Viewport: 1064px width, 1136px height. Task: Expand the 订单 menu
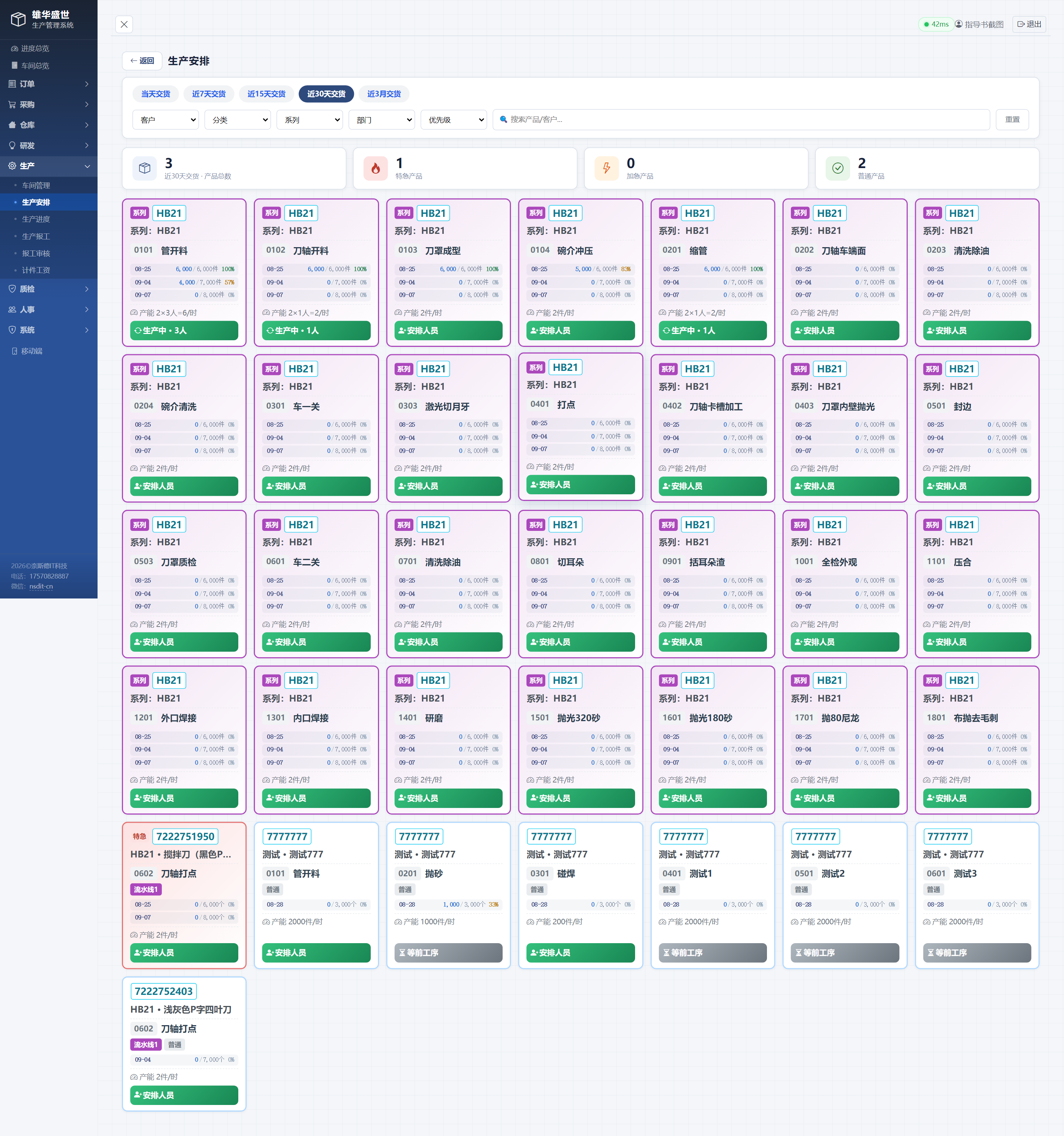tap(48, 84)
